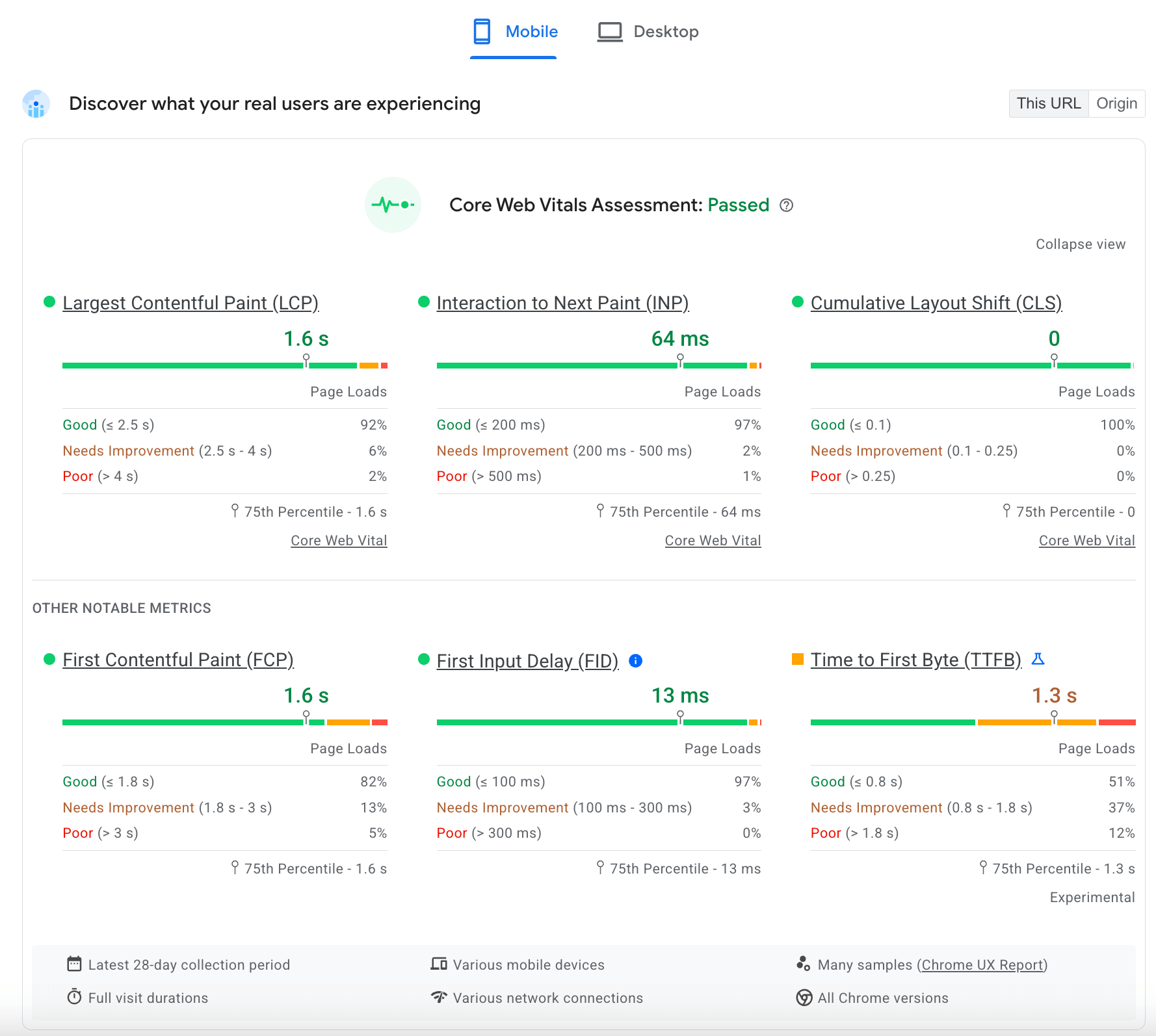The height and width of the screenshot is (1036, 1156).
Task: Click the info icon beside First Input Delay
Action: click(x=635, y=660)
